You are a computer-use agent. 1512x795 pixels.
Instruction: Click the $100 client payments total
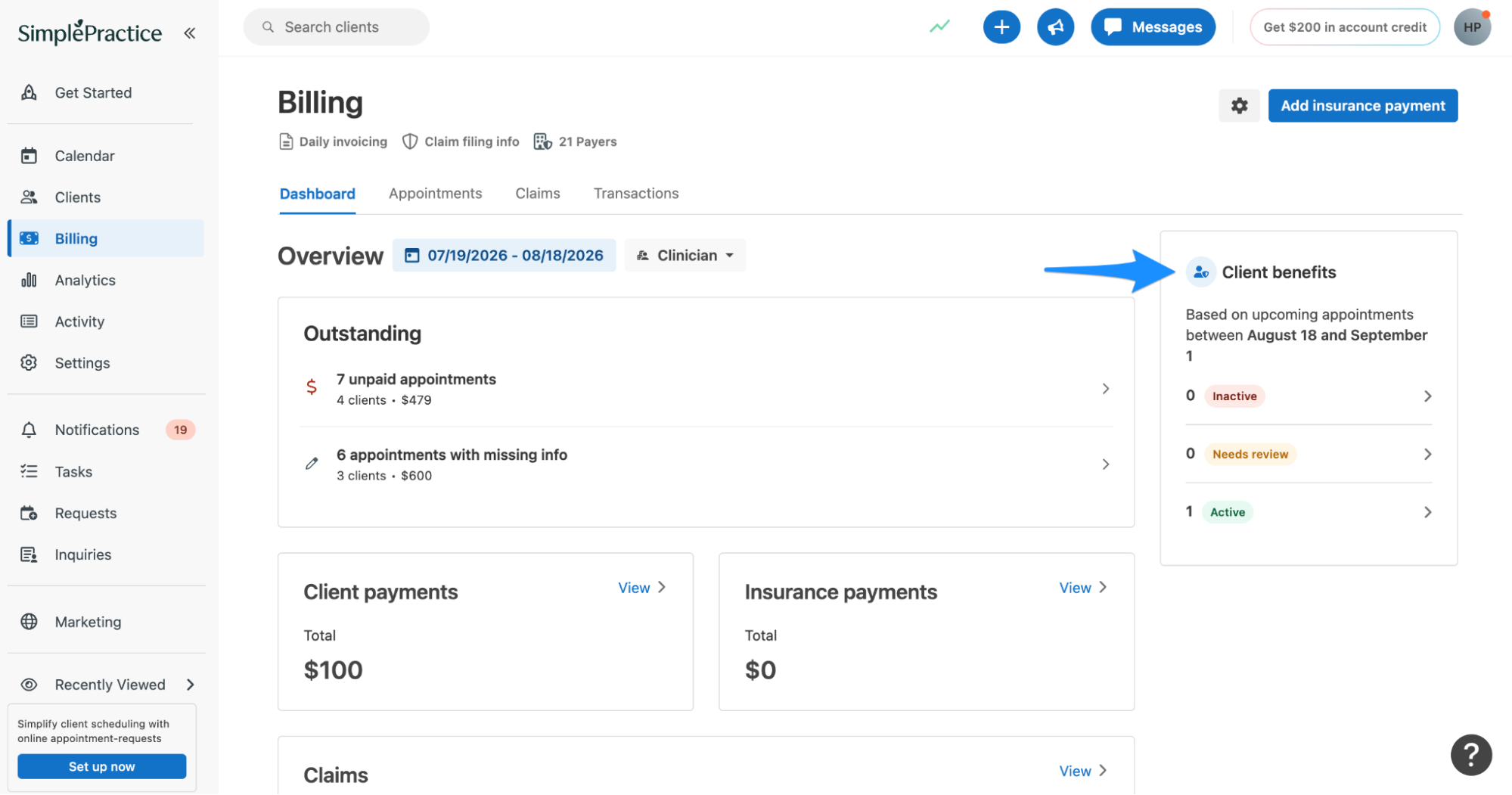coord(333,670)
